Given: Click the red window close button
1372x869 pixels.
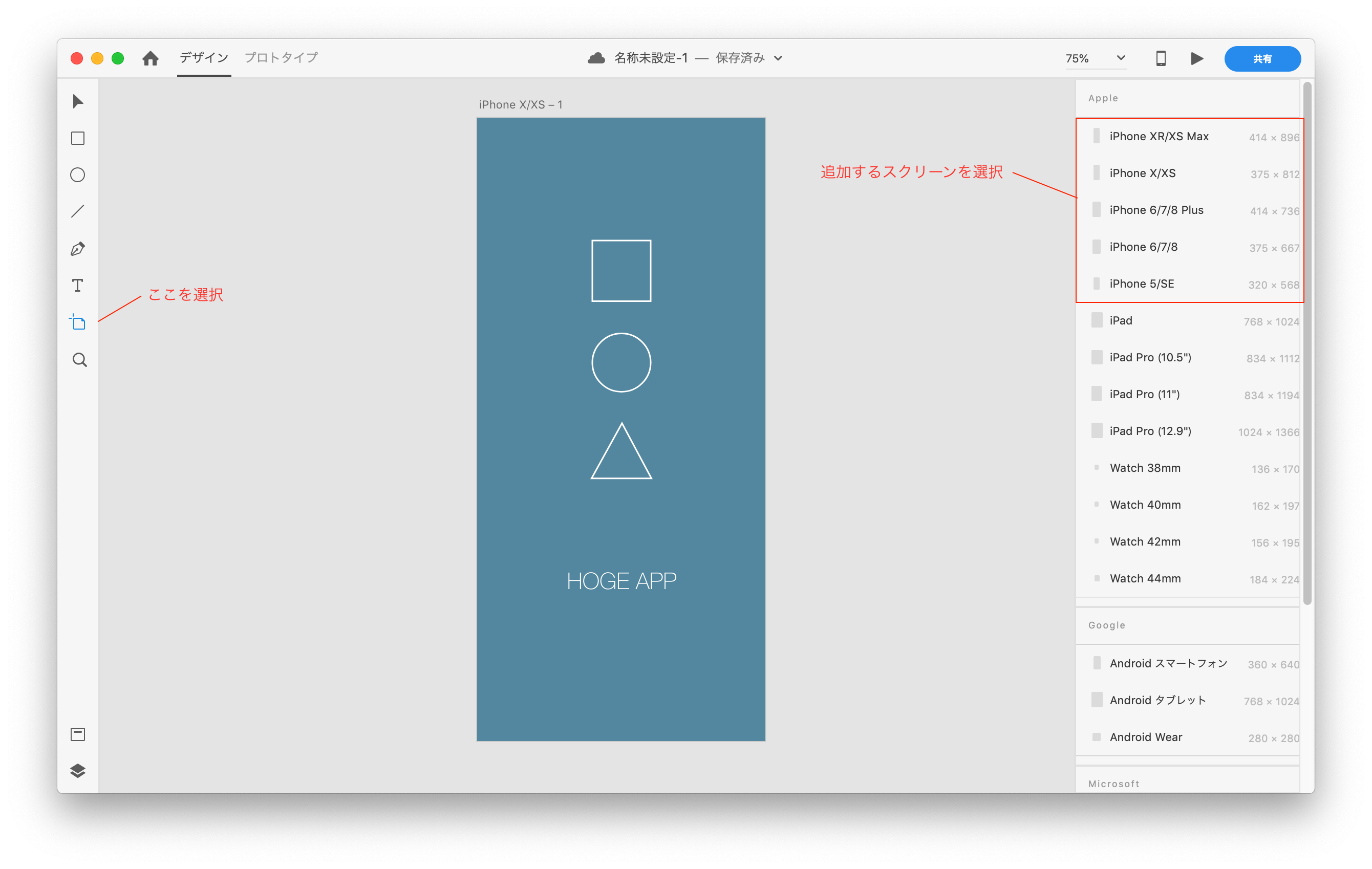Looking at the screenshot, I should 77,58.
